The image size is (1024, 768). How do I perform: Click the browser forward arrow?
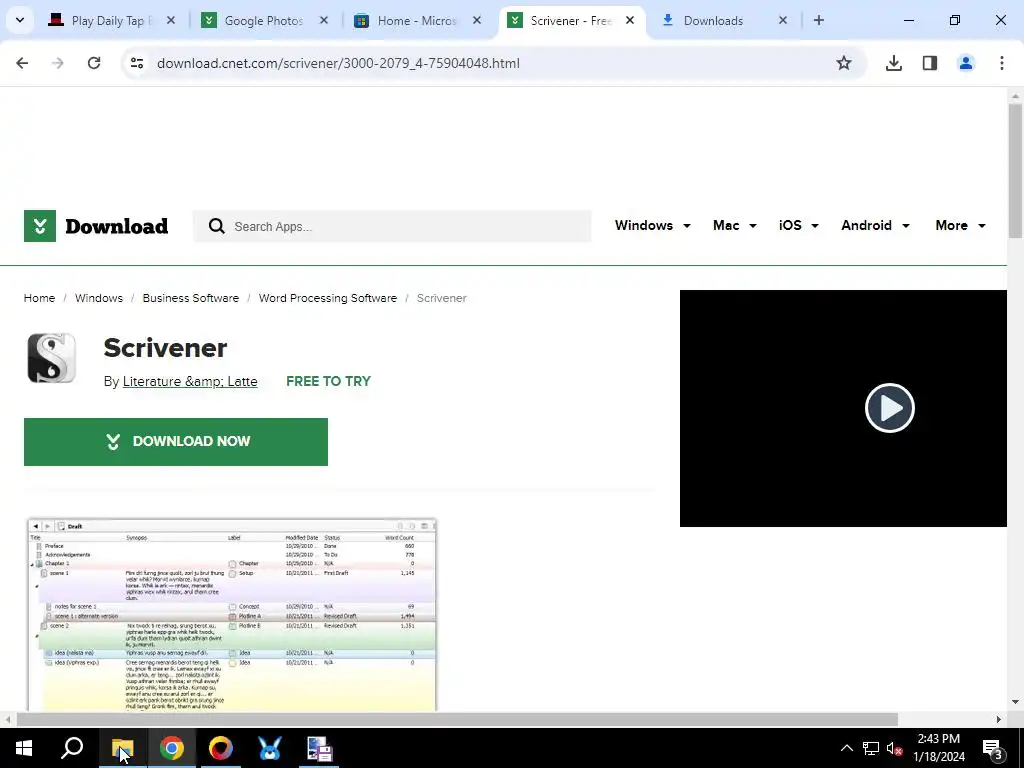58,63
